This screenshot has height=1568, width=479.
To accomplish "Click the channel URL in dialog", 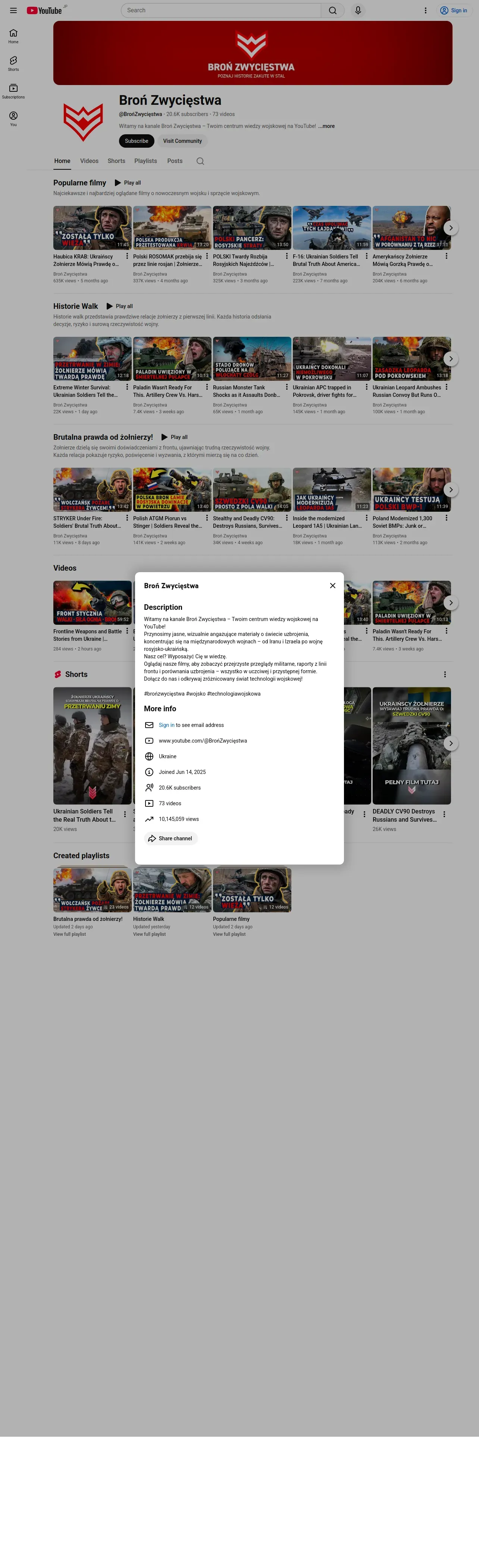I will 203,741.
